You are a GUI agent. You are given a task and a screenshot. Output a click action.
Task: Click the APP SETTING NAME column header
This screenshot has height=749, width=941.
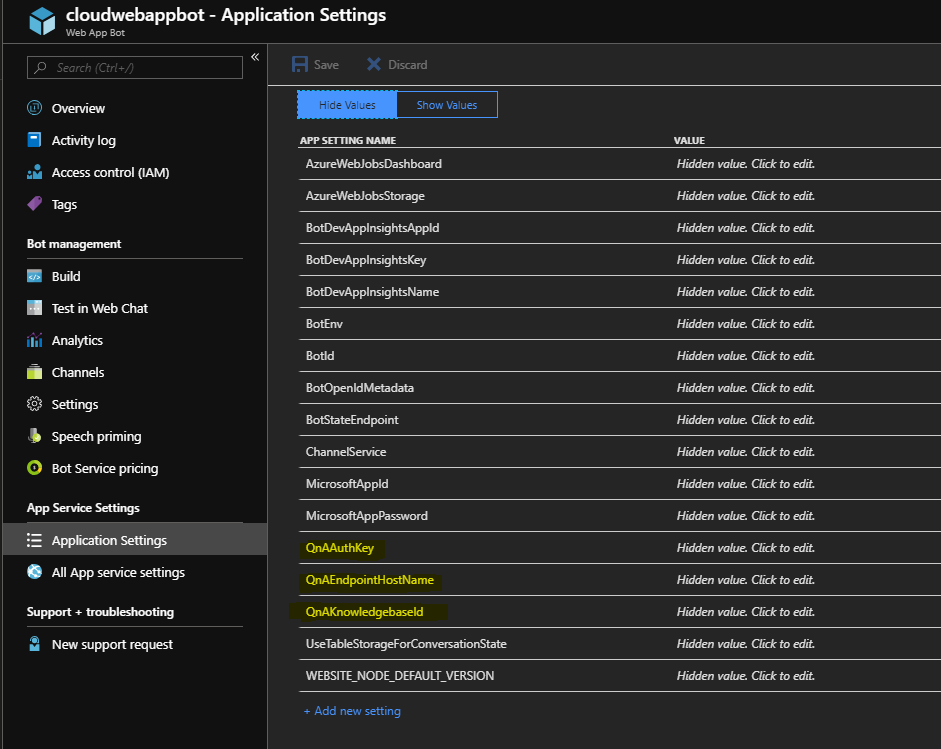tap(348, 140)
